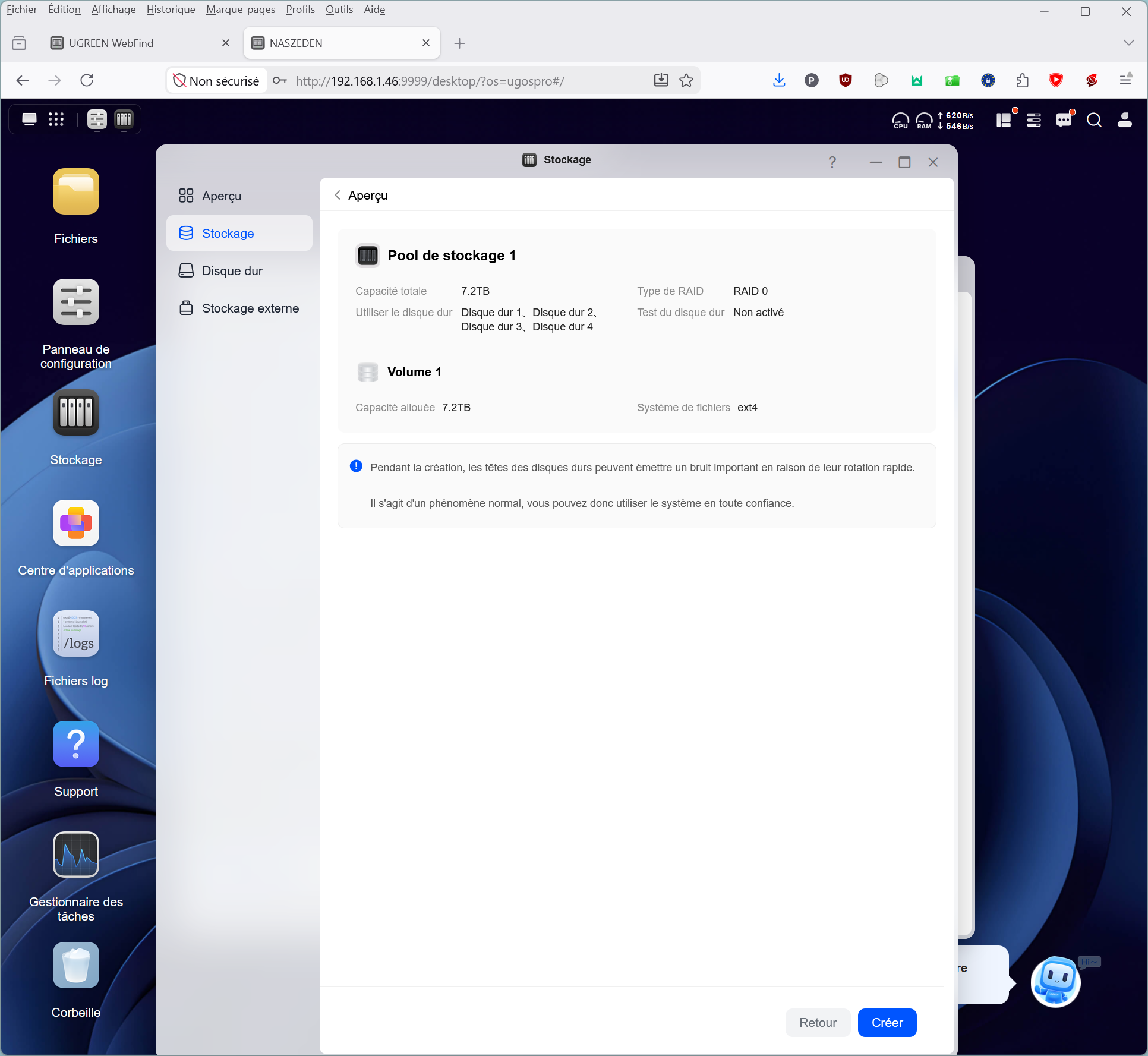Image resolution: width=1148 pixels, height=1056 pixels.
Task: View CPU usage gauge
Action: (900, 121)
